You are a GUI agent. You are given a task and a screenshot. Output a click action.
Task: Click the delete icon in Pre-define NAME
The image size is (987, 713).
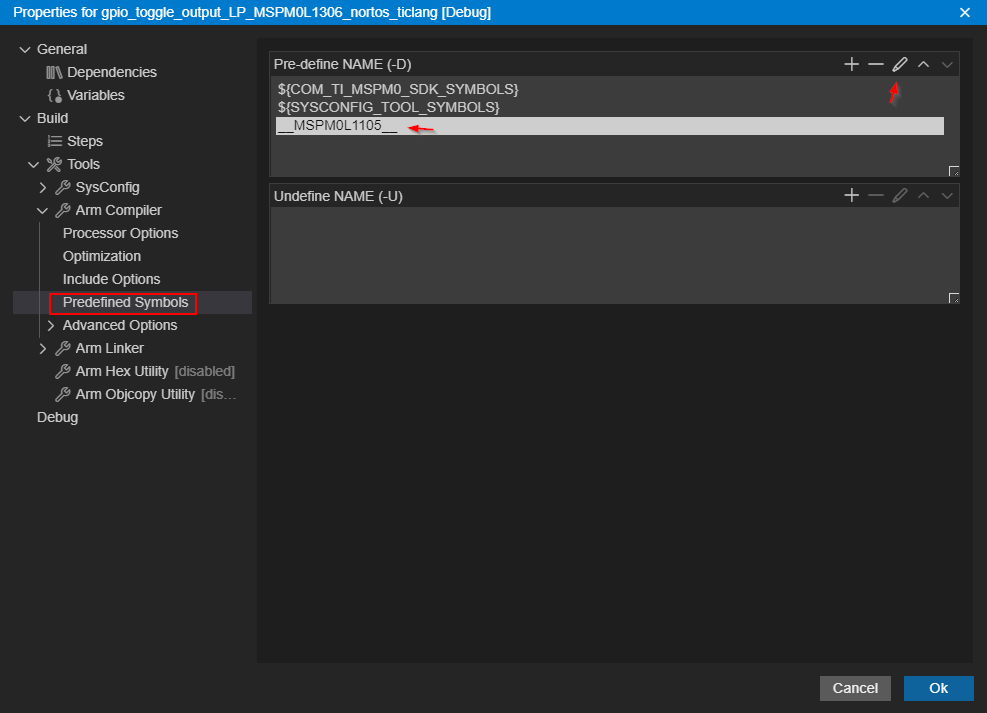click(x=875, y=64)
